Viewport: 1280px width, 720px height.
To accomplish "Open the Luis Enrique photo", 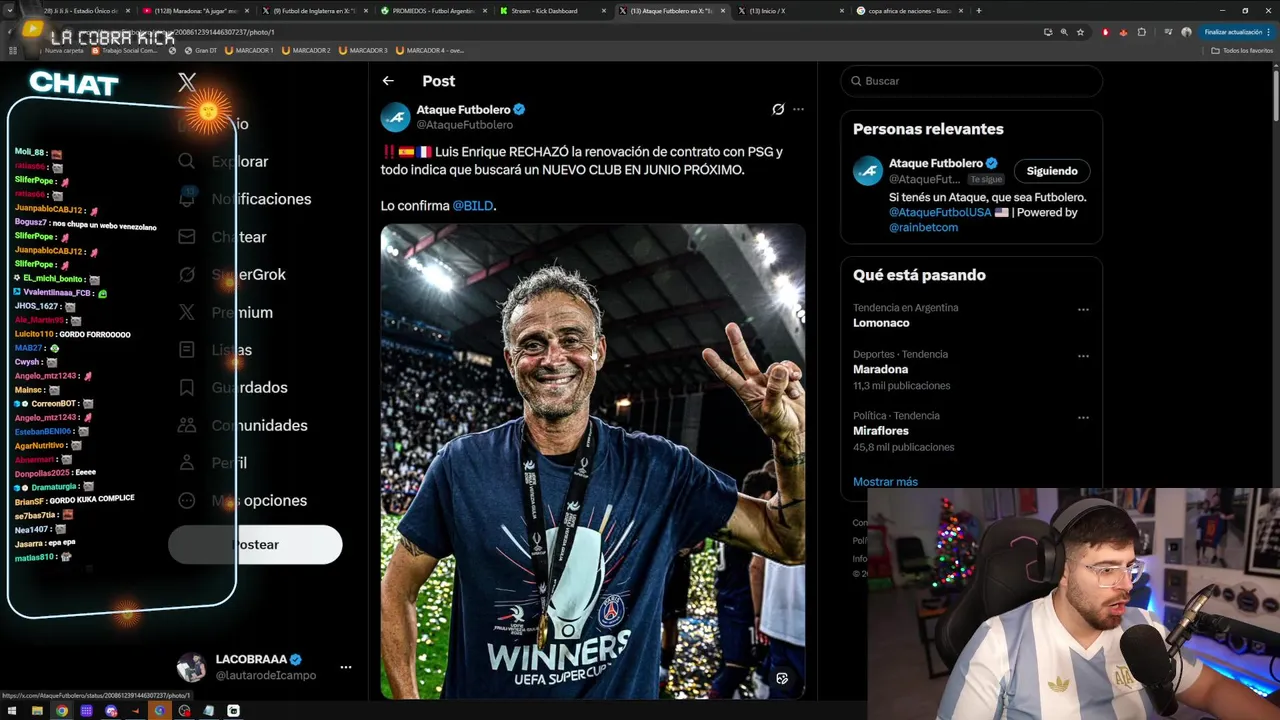I will (593, 461).
